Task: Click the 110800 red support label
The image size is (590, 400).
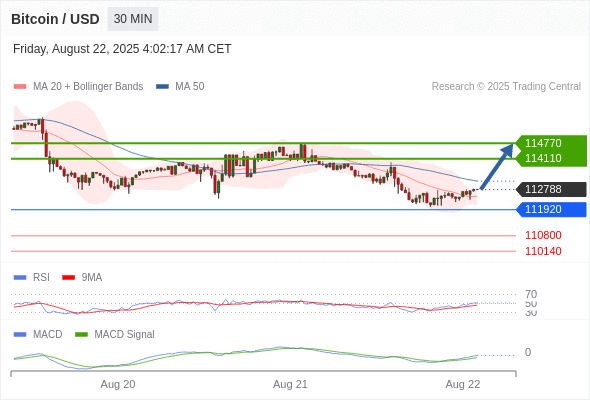Action: click(543, 236)
